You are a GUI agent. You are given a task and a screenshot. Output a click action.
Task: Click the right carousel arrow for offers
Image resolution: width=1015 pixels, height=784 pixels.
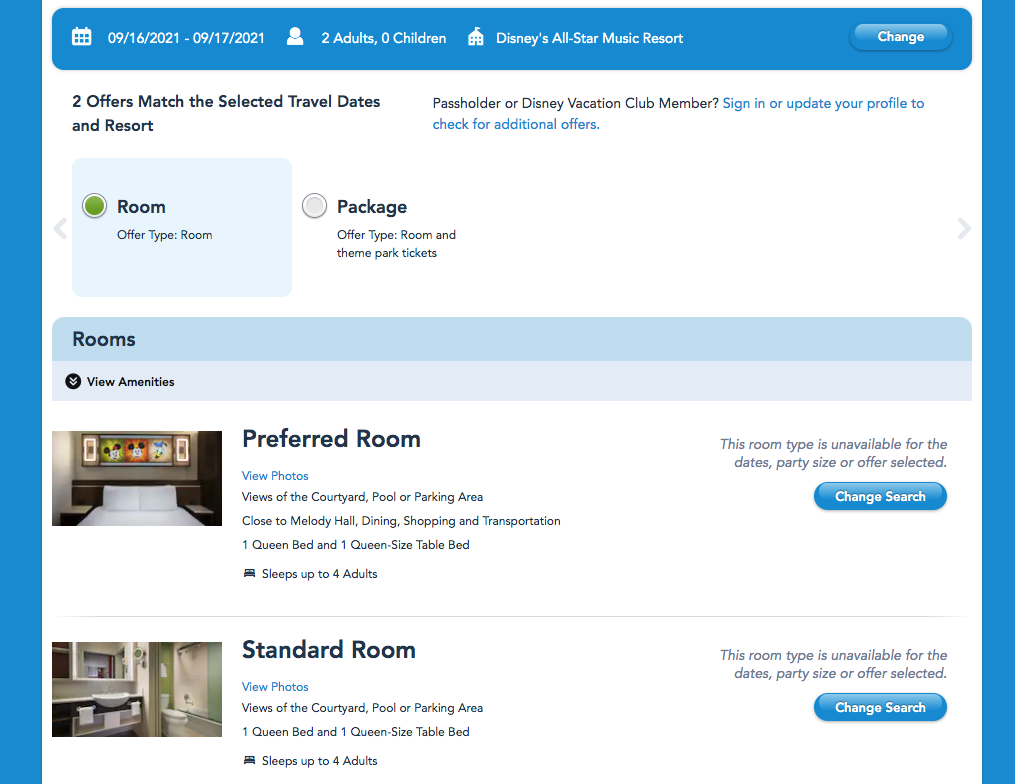pos(964,228)
